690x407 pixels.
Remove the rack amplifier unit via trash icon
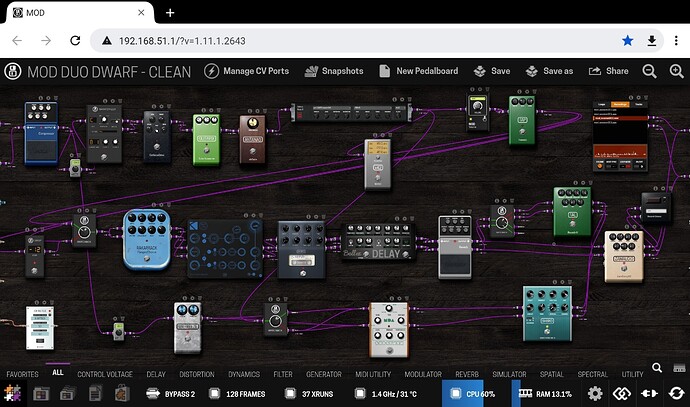(409, 99)
